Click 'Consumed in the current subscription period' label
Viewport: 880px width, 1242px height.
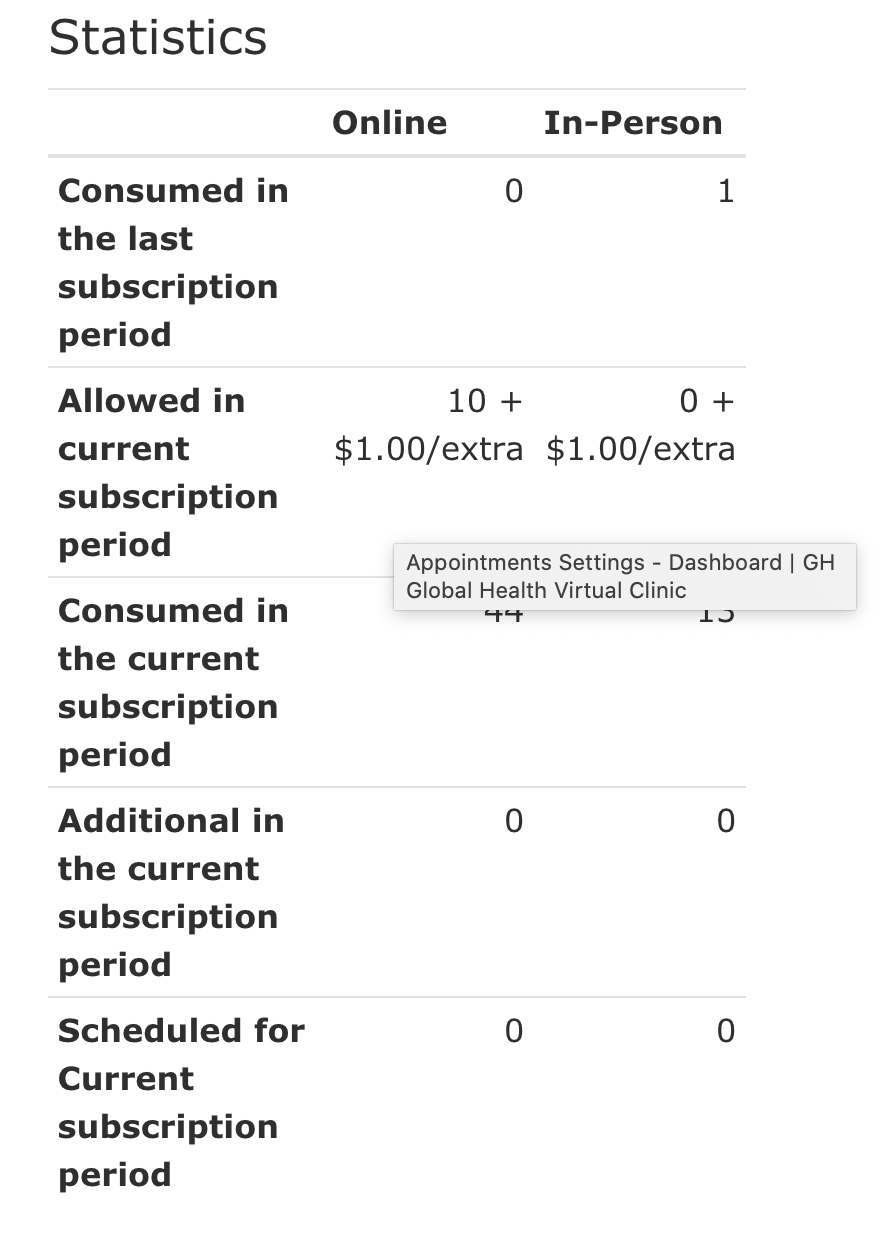173,682
